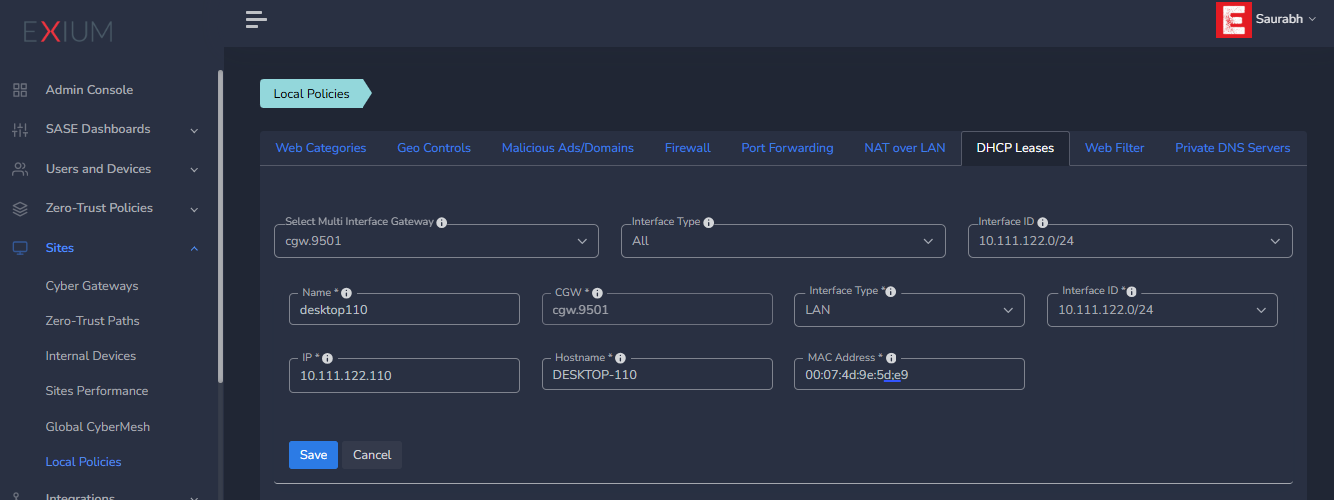1334x500 pixels.
Task: Open the Interface Type 'LAN' dropdown
Action: 909,310
